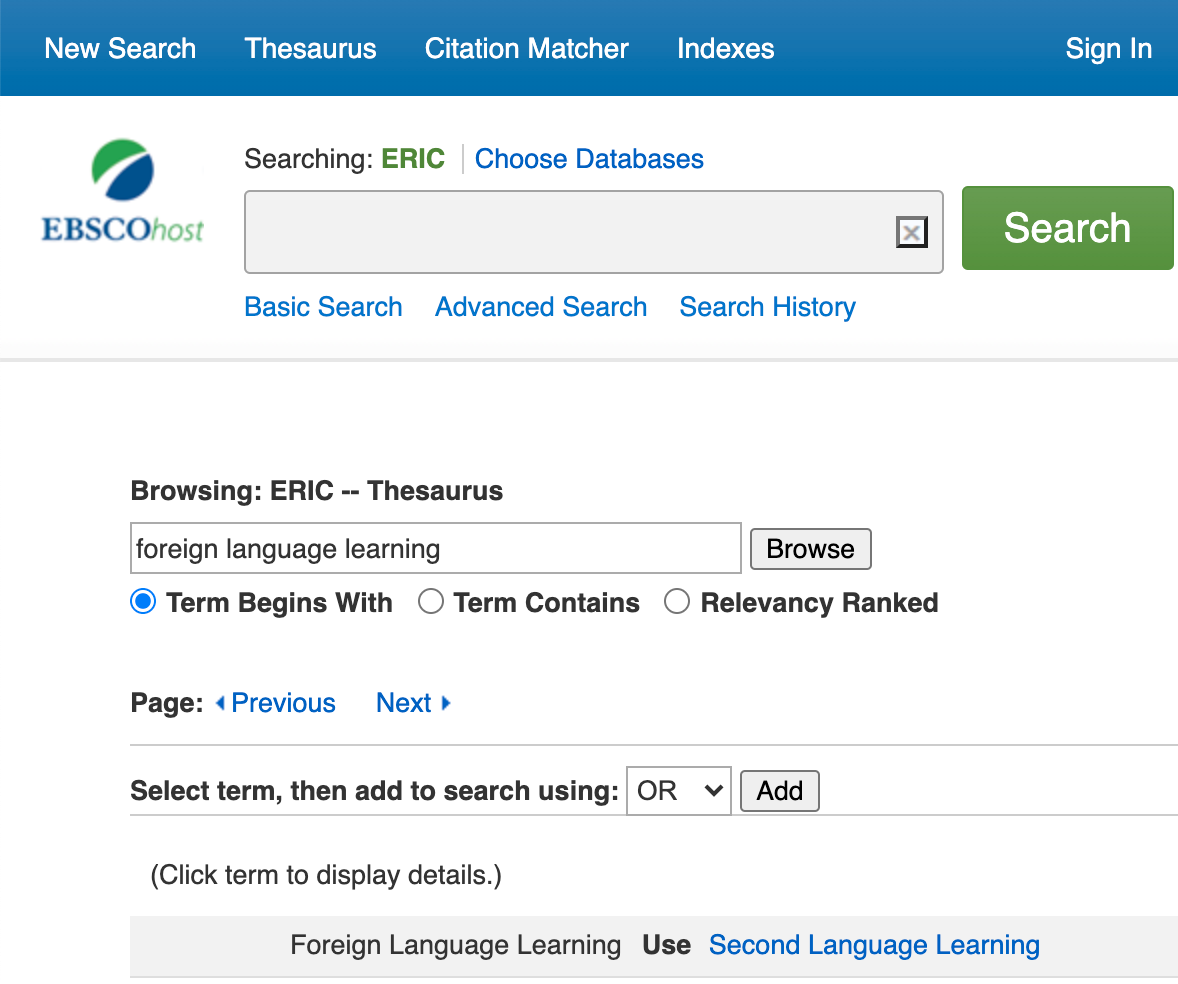Clear the search box with X icon
This screenshot has height=984, width=1178.
[x=911, y=233]
